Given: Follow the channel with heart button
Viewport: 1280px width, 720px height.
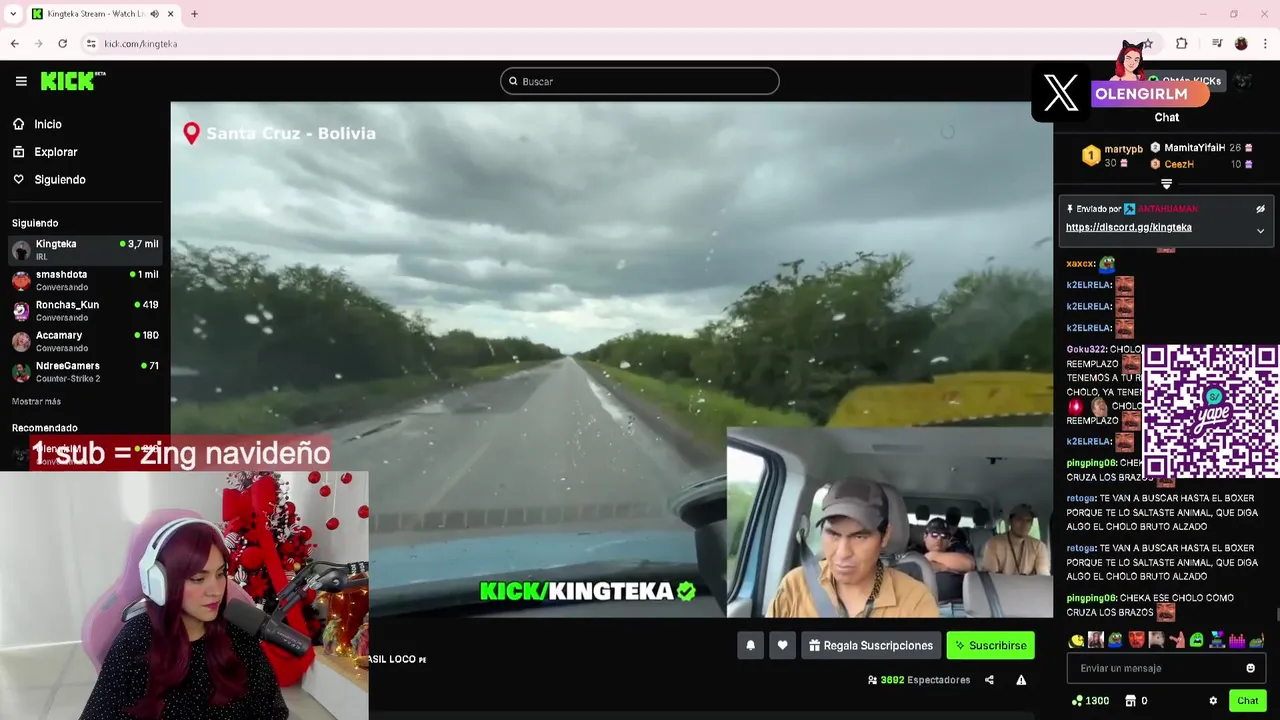Looking at the screenshot, I should tap(782, 646).
